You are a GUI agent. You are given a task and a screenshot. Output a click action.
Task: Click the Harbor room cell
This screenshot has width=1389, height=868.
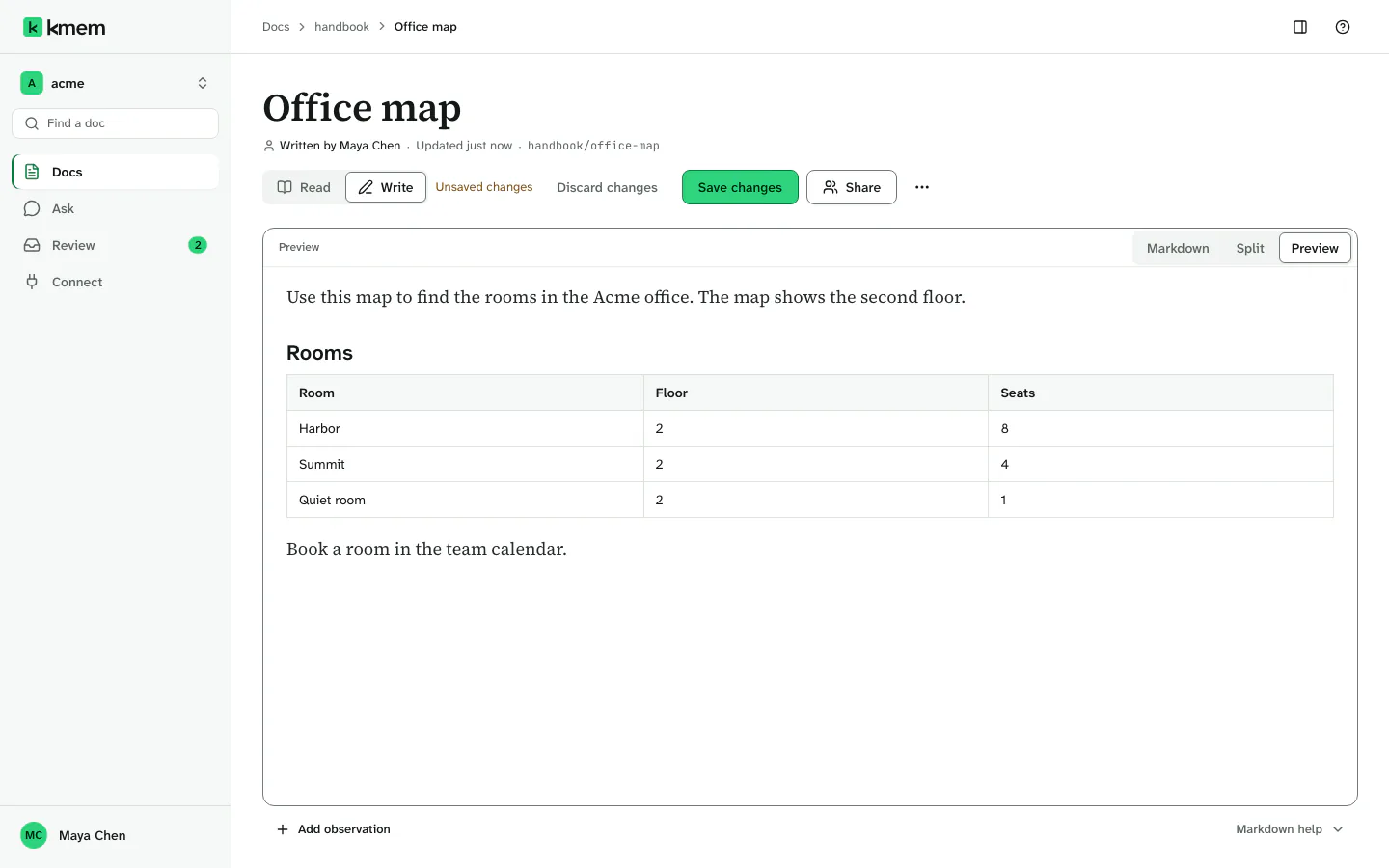click(x=465, y=428)
